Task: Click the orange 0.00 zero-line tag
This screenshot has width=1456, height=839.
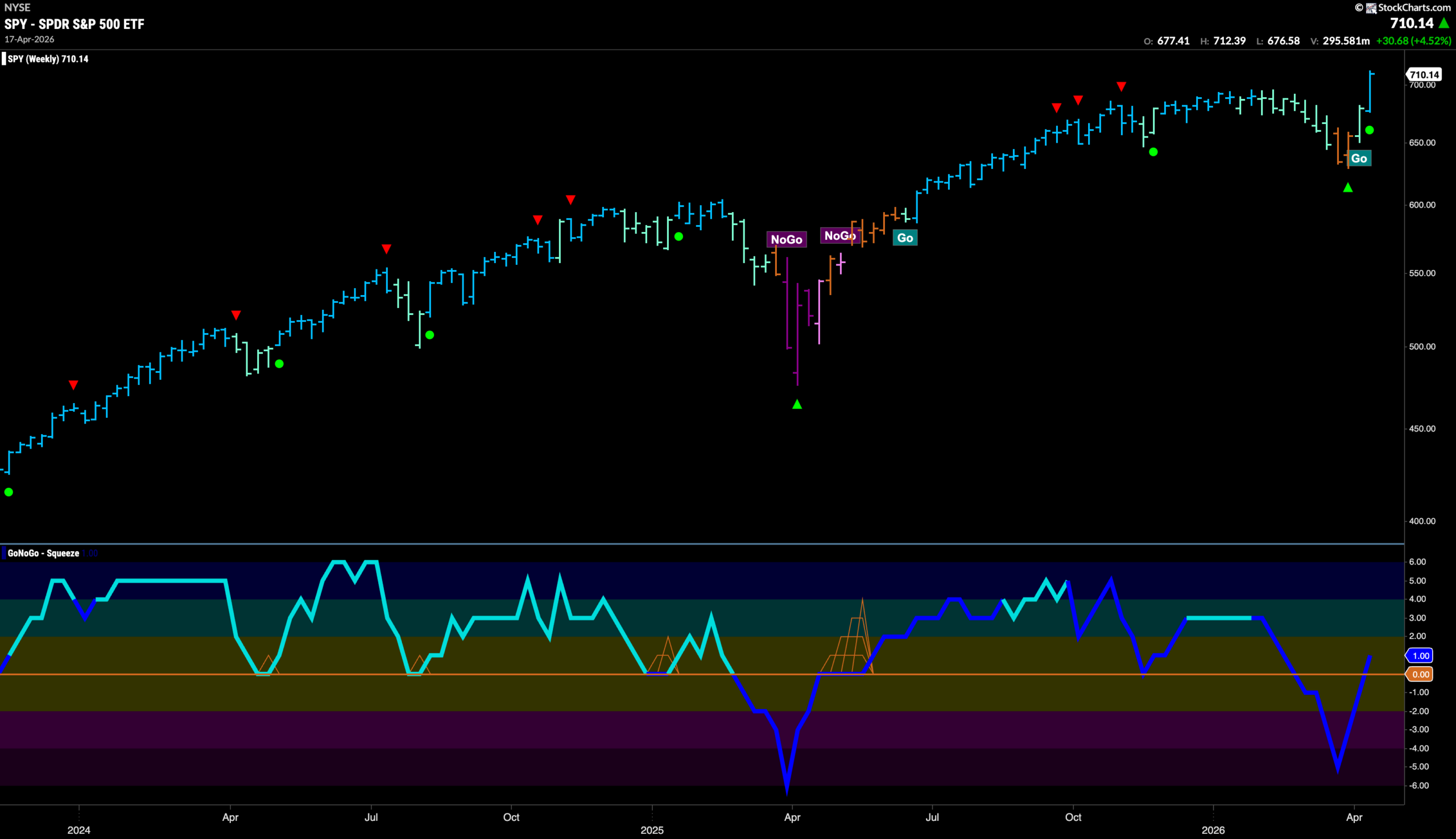Action: coord(1420,674)
